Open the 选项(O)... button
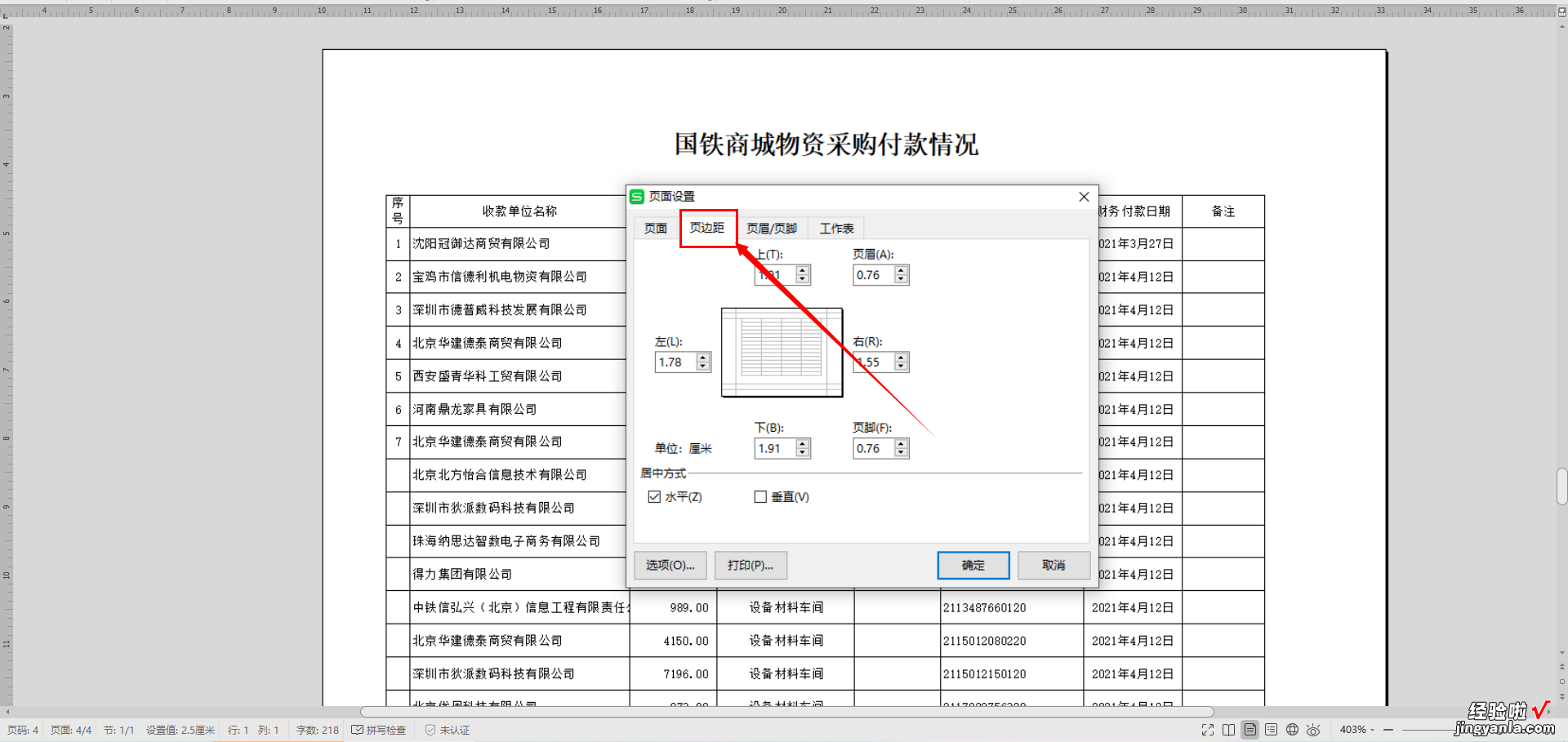Image resolution: width=1568 pixels, height=742 pixels. [x=670, y=565]
